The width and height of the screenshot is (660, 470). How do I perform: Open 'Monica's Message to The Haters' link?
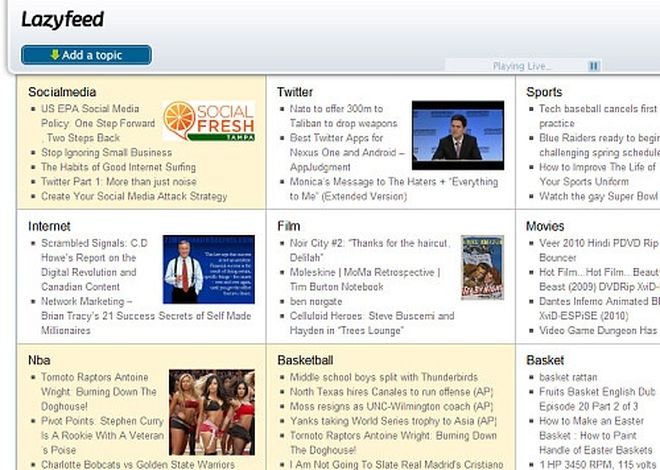[x=394, y=189]
